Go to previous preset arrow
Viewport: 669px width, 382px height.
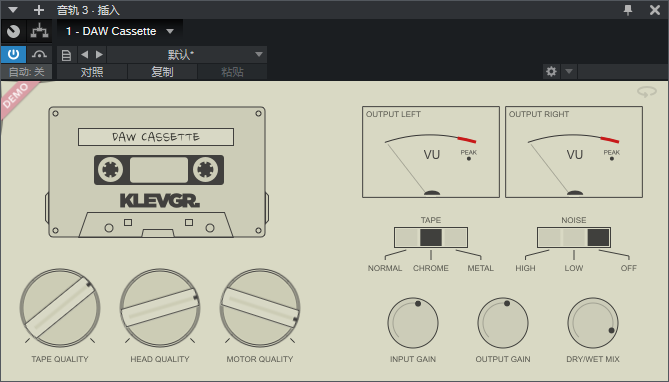pyautogui.click(x=84, y=55)
